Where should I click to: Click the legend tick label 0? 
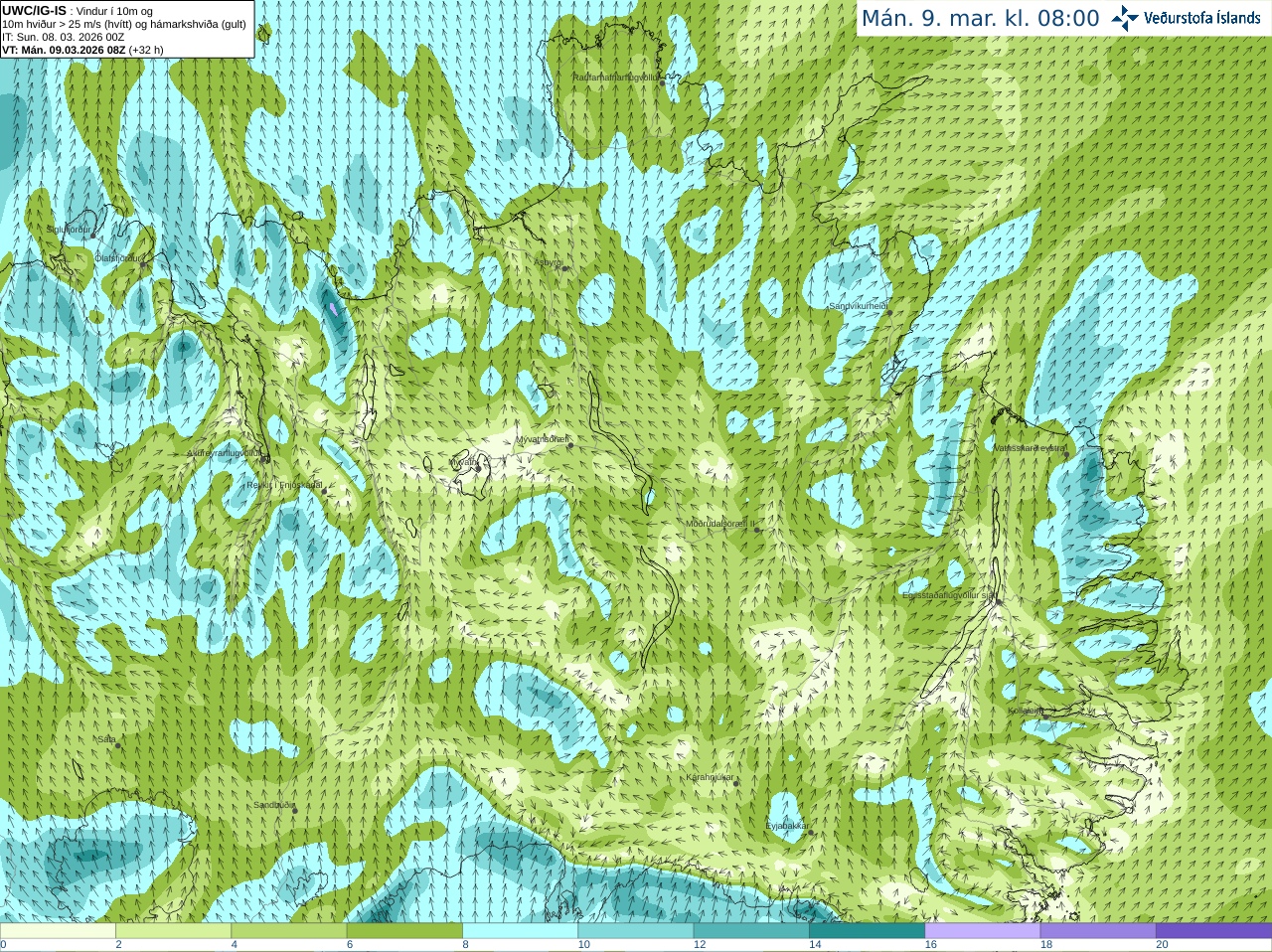pos(3,945)
